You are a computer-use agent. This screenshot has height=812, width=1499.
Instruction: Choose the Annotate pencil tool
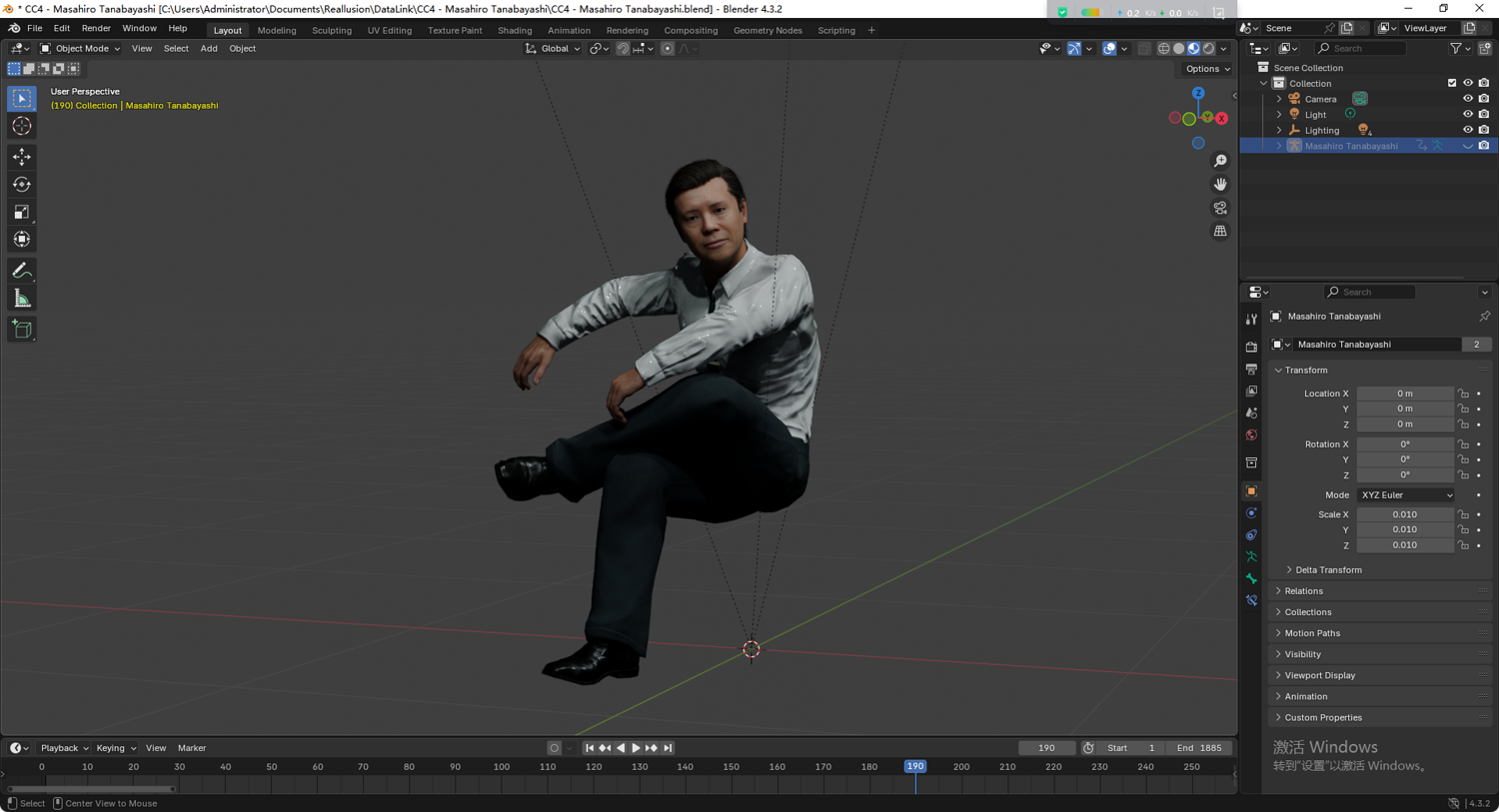(21, 271)
